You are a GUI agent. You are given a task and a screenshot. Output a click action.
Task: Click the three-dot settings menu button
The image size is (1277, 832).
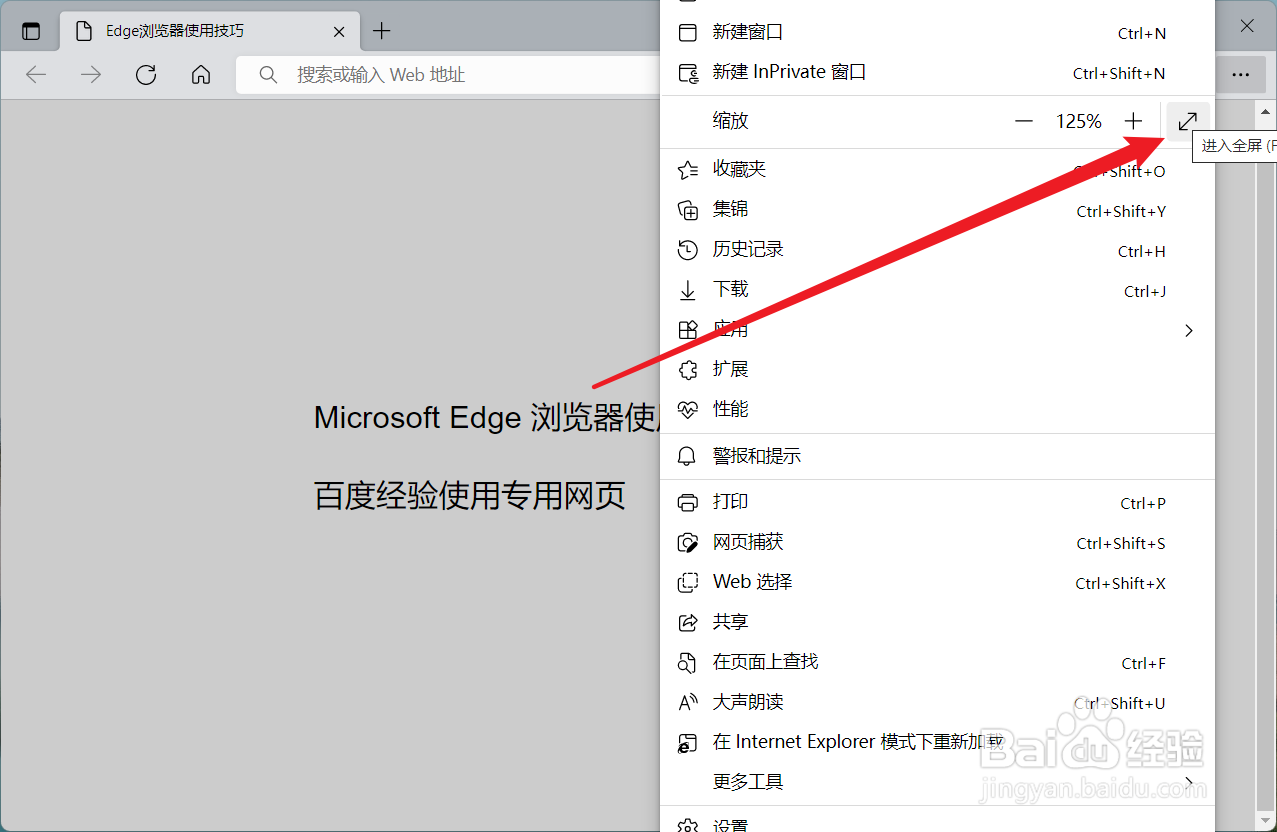1240,75
